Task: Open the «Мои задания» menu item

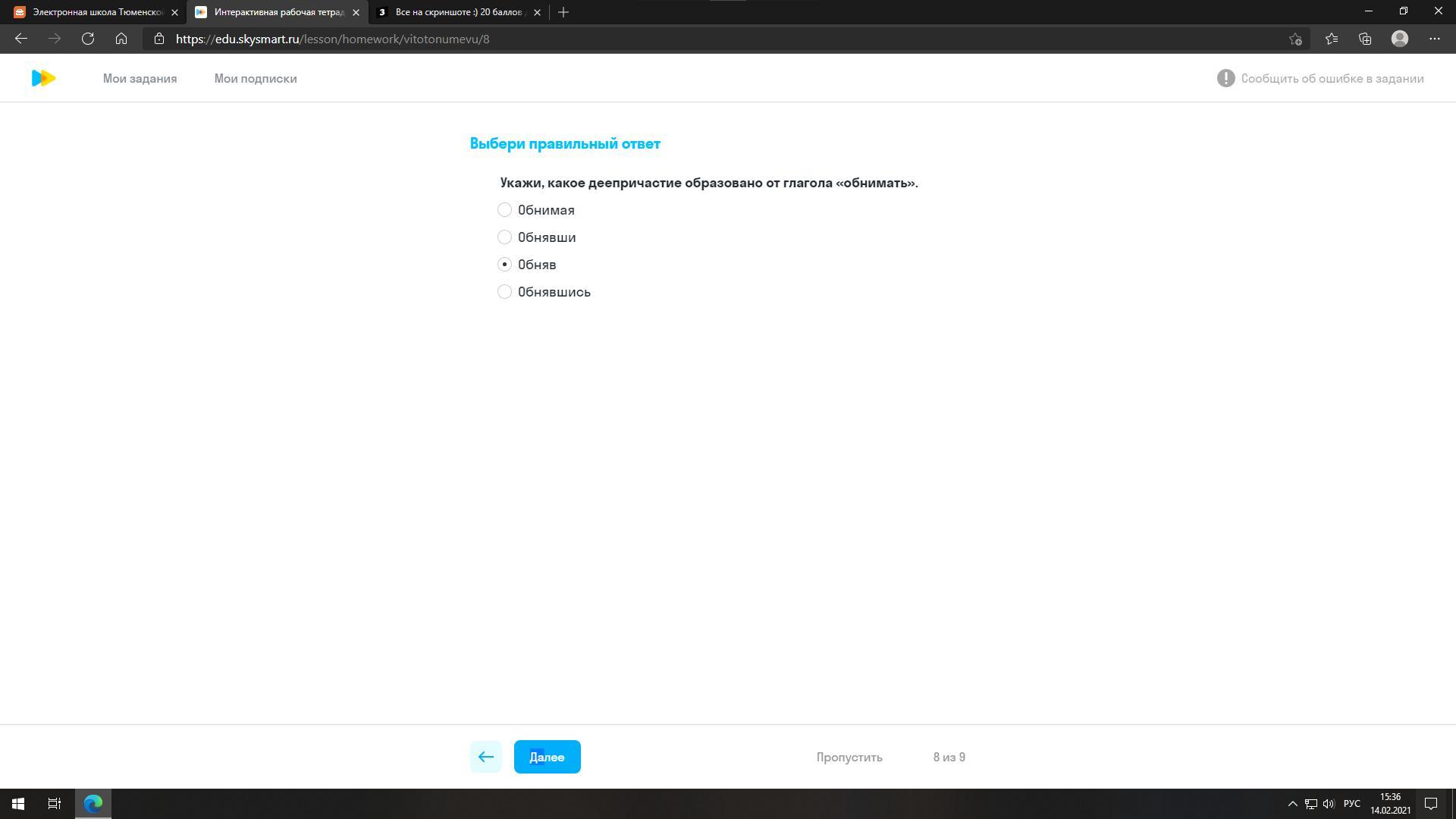Action: tap(140, 79)
